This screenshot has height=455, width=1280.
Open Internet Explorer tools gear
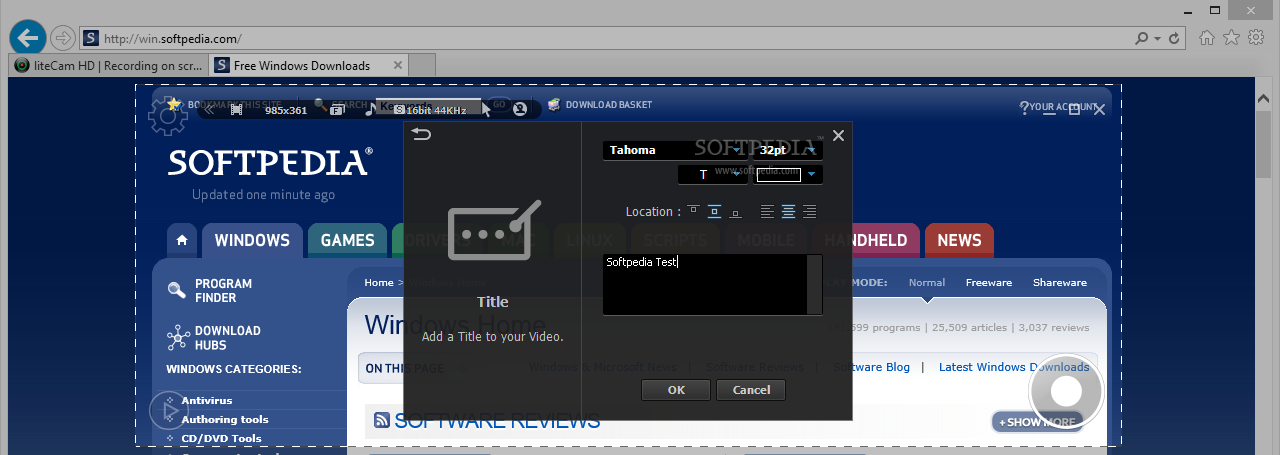pos(1256,37)
